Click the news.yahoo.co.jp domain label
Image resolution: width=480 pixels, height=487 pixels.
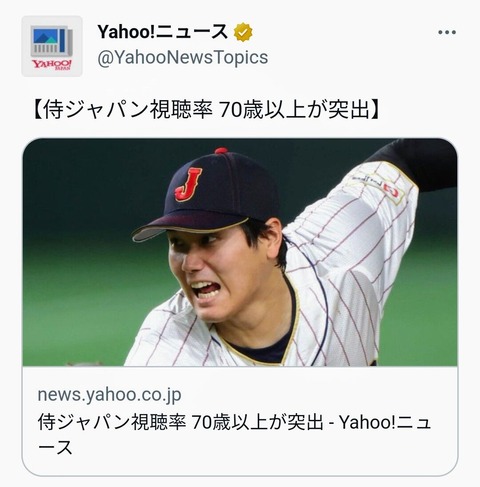pyautogui.click(x=109, y=395)
